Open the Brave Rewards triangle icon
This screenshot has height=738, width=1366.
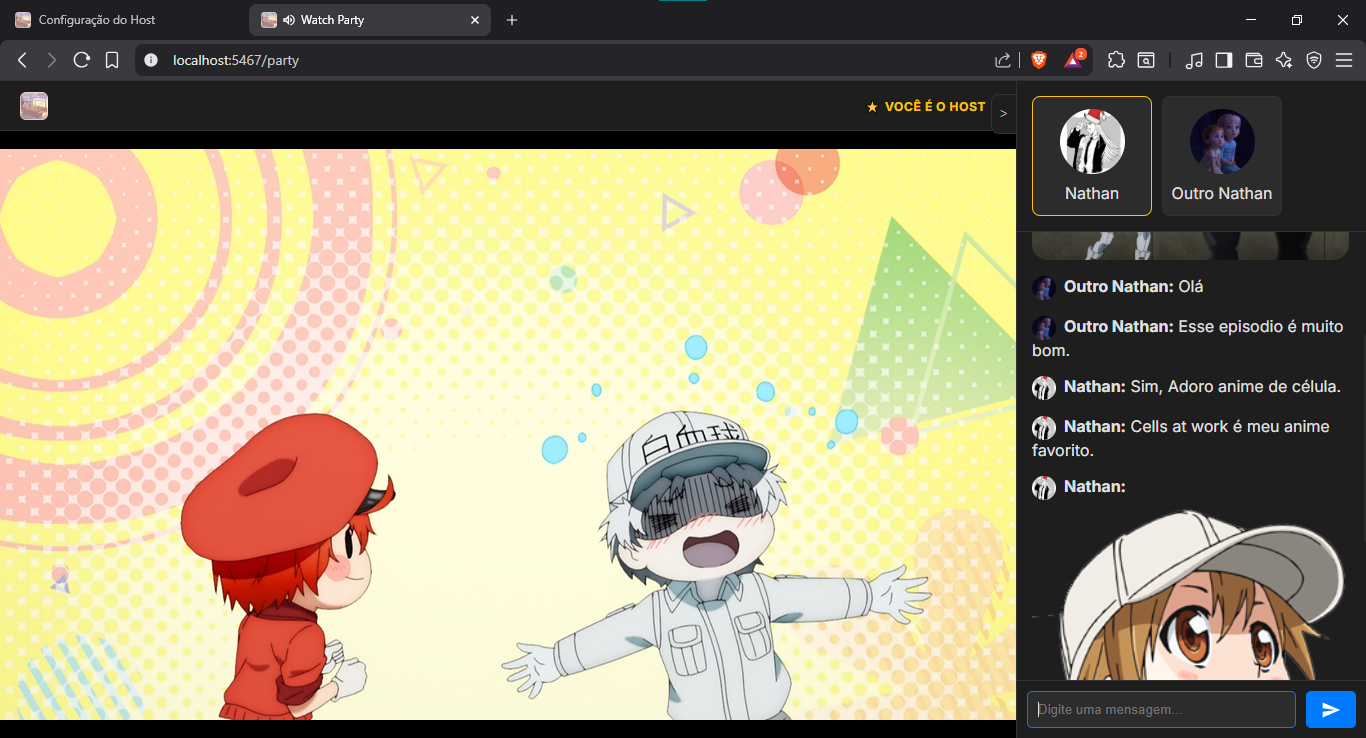point(1073,60)
